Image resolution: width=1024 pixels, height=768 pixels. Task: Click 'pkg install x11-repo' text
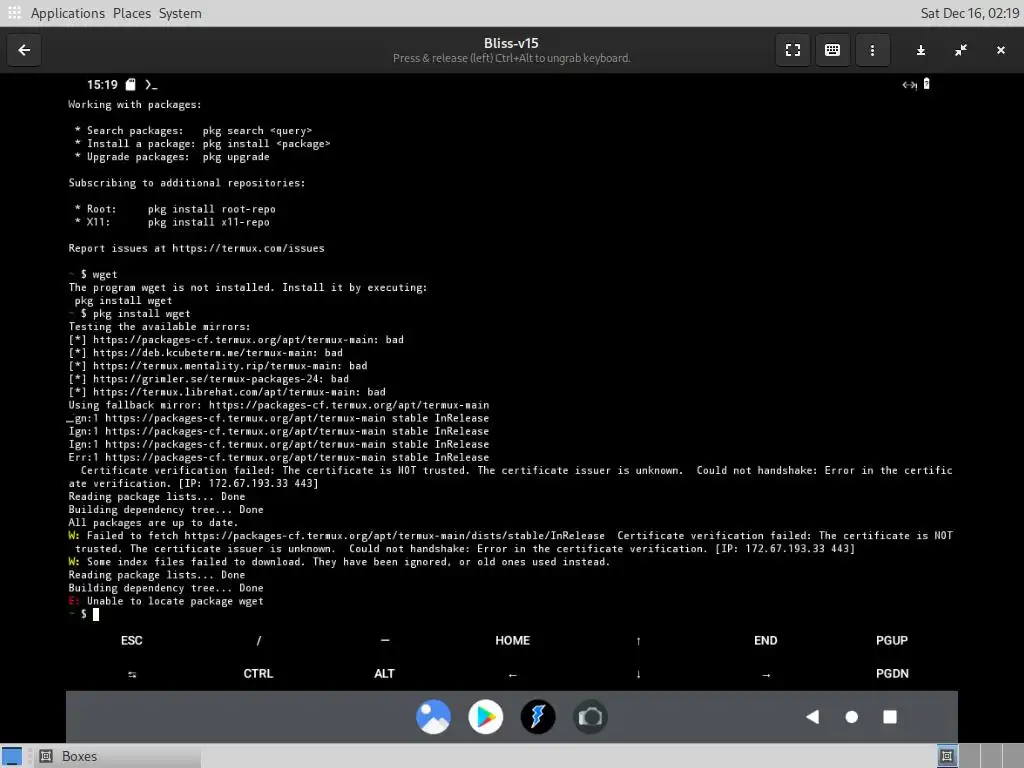208,222
